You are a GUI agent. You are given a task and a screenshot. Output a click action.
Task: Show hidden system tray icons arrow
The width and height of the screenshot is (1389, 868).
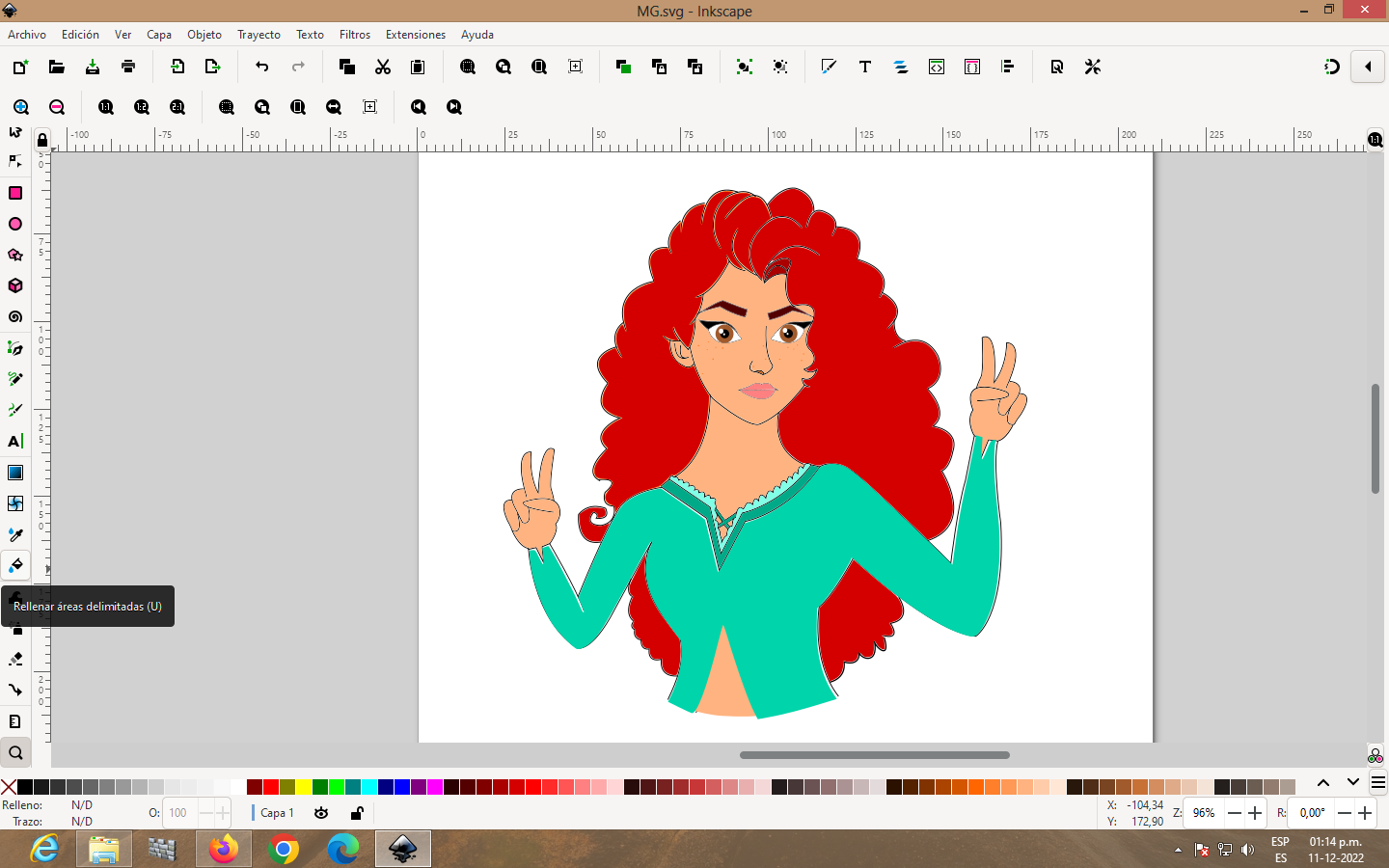point(1178,850)
